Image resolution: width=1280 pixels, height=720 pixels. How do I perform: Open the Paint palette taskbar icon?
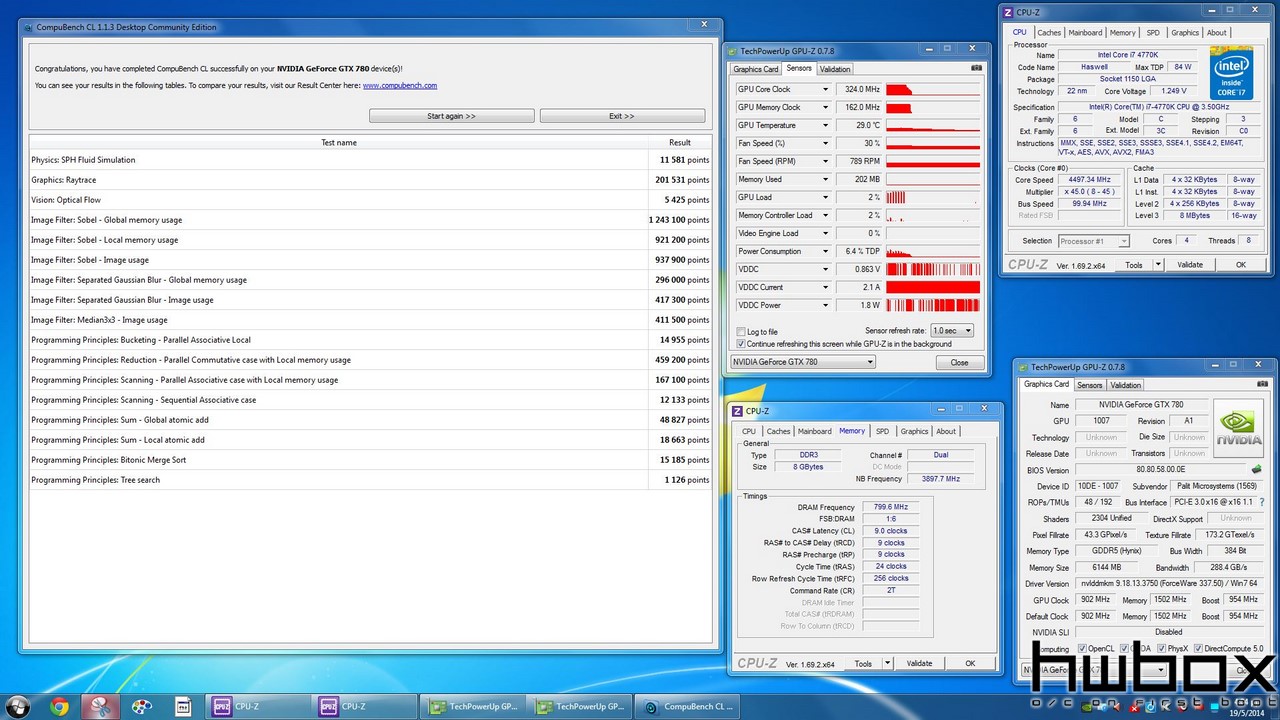point(141,707)
